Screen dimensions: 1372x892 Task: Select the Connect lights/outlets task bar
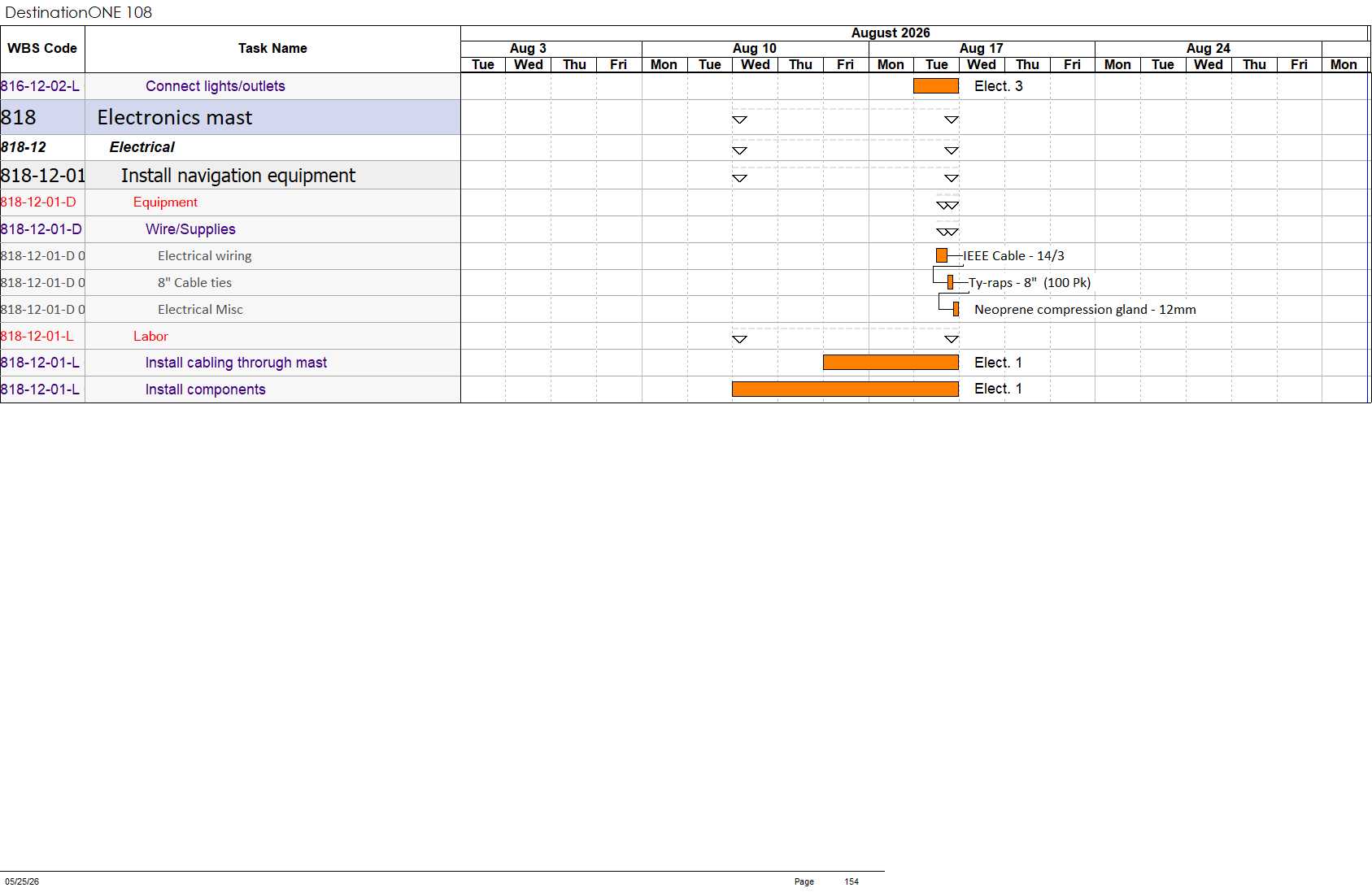pos(936,86)
